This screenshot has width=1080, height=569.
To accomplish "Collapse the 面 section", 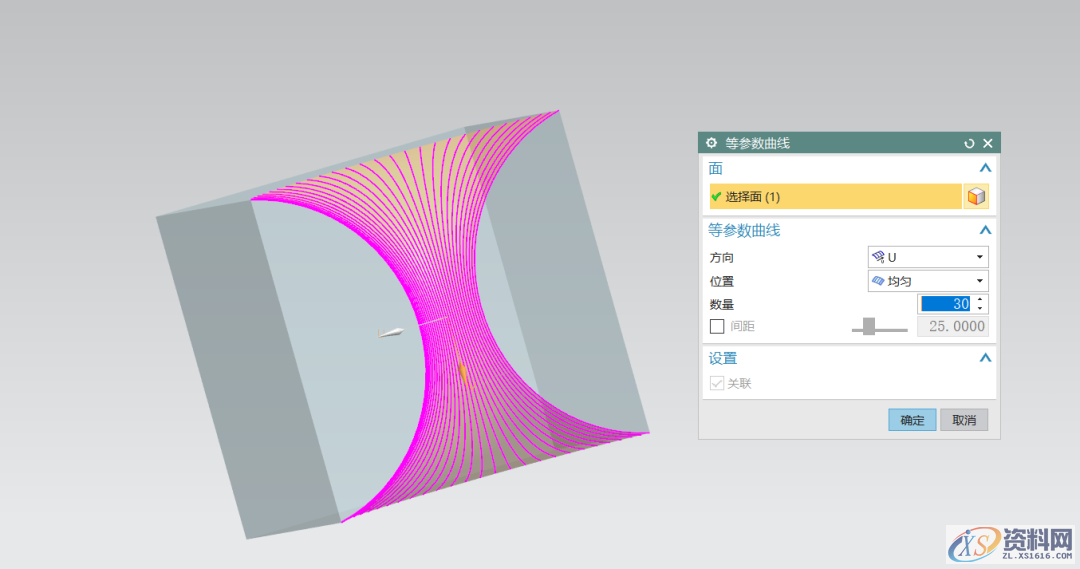I will (x=985, y=169).
